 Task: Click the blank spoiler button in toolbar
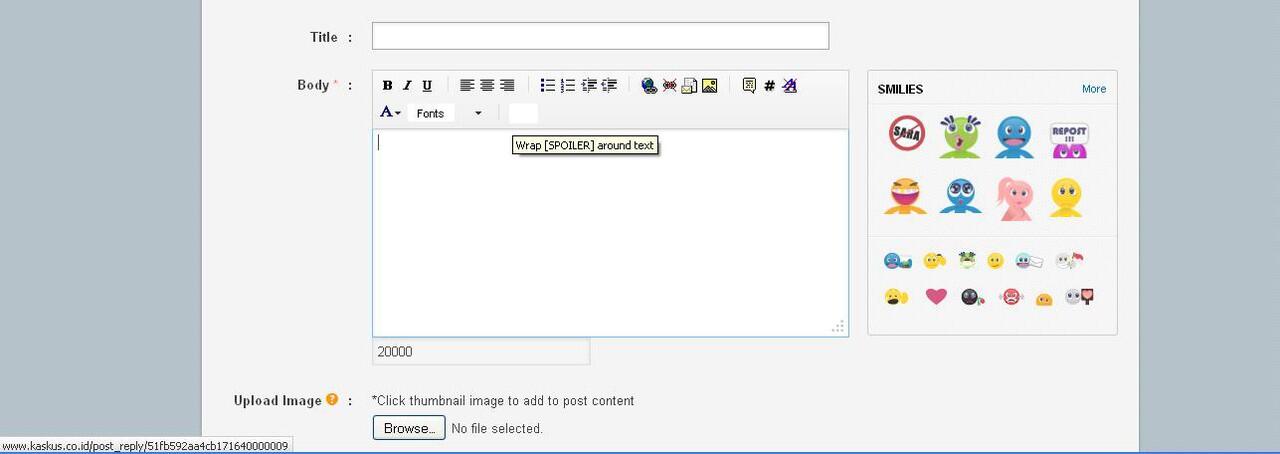[523, 113]
